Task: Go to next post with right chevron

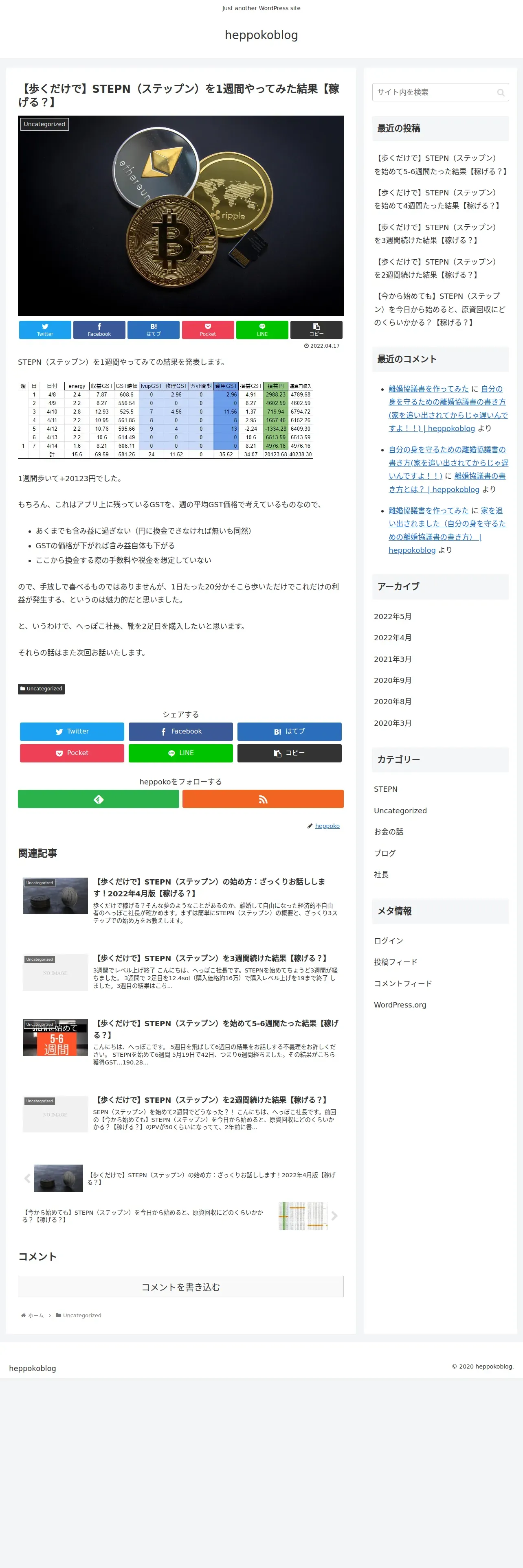Action: (334, 1216)
